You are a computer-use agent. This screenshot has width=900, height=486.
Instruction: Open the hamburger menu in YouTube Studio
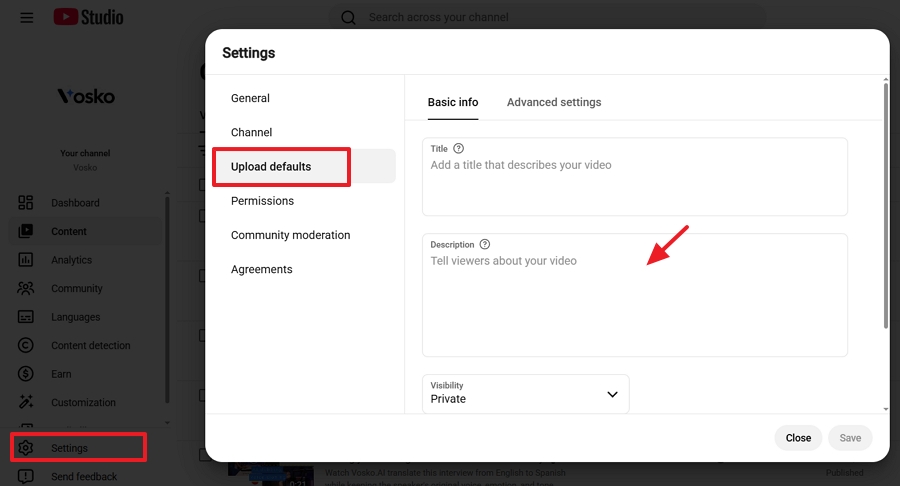[26, 17]
